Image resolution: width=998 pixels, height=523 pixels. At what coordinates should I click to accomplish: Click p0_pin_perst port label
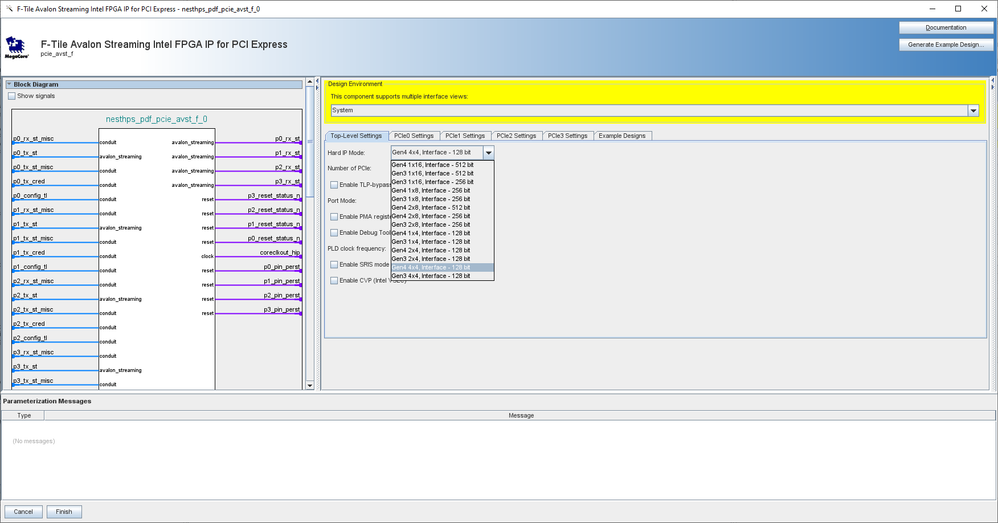click(x=282, y=267)
